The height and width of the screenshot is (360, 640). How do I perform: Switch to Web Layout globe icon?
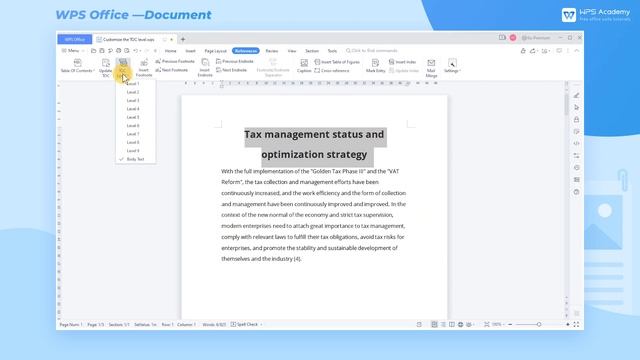(460, 324)
